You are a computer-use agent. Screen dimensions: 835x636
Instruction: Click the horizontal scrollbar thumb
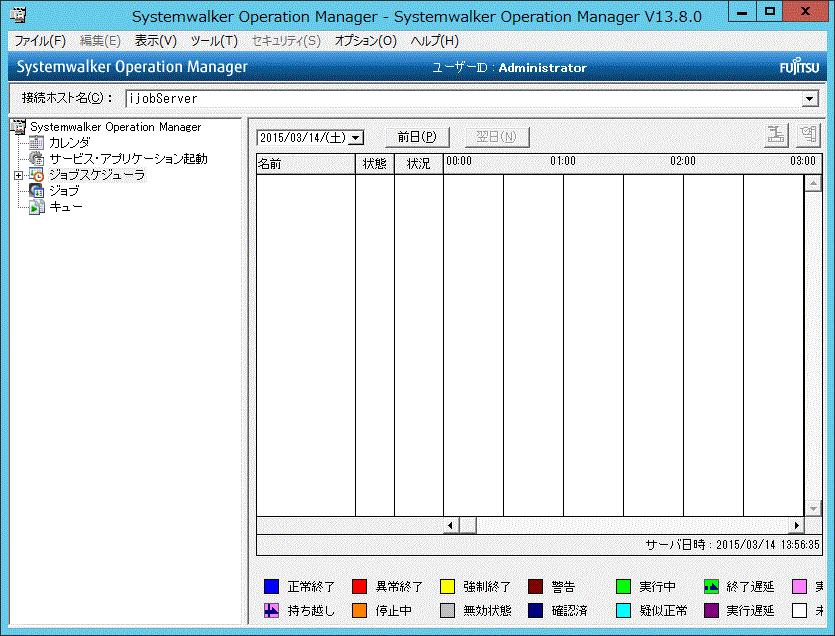pyautogui.click(x=468, y=525)
